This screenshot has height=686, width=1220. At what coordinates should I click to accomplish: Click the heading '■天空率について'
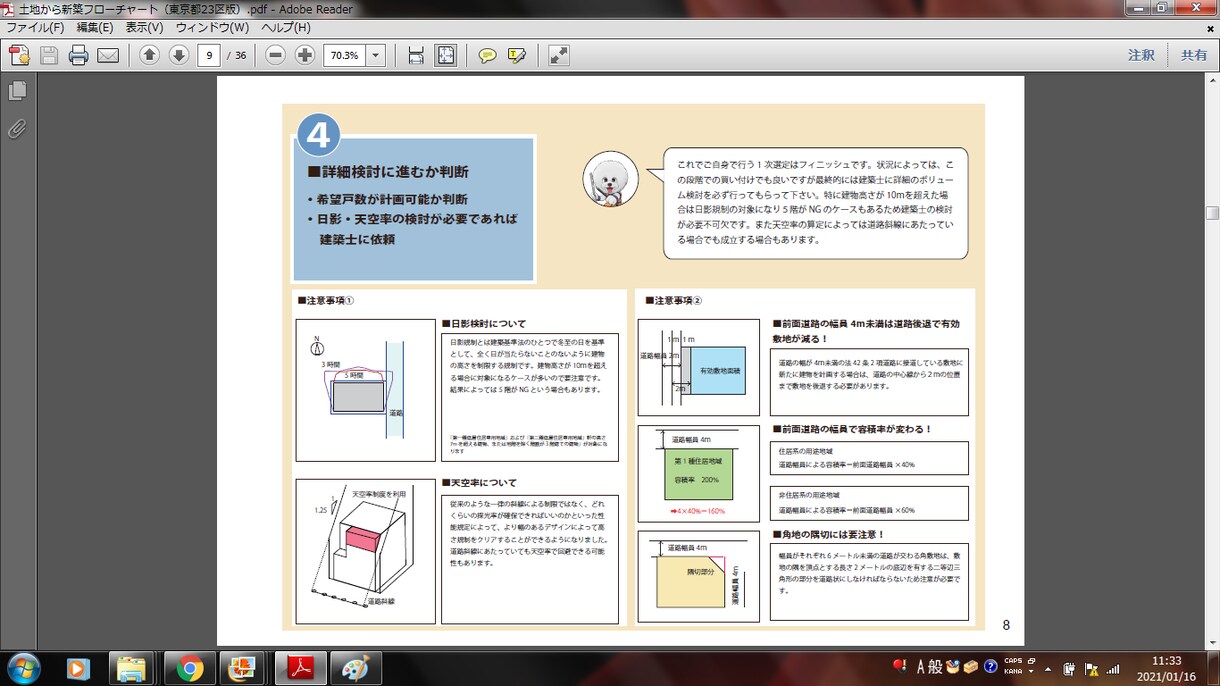pyautogui.click(x=480, y=483)
